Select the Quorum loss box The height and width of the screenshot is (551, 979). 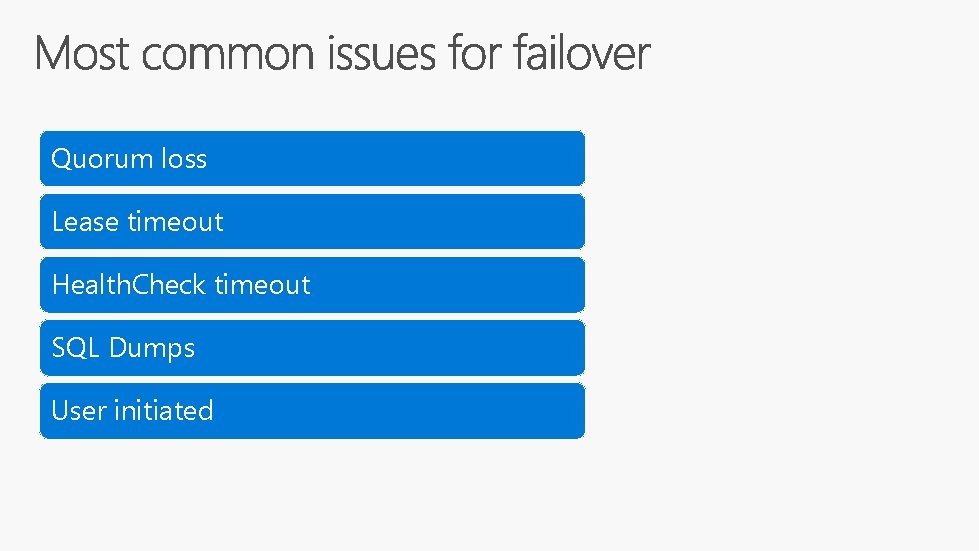click(x=312, y=158)
